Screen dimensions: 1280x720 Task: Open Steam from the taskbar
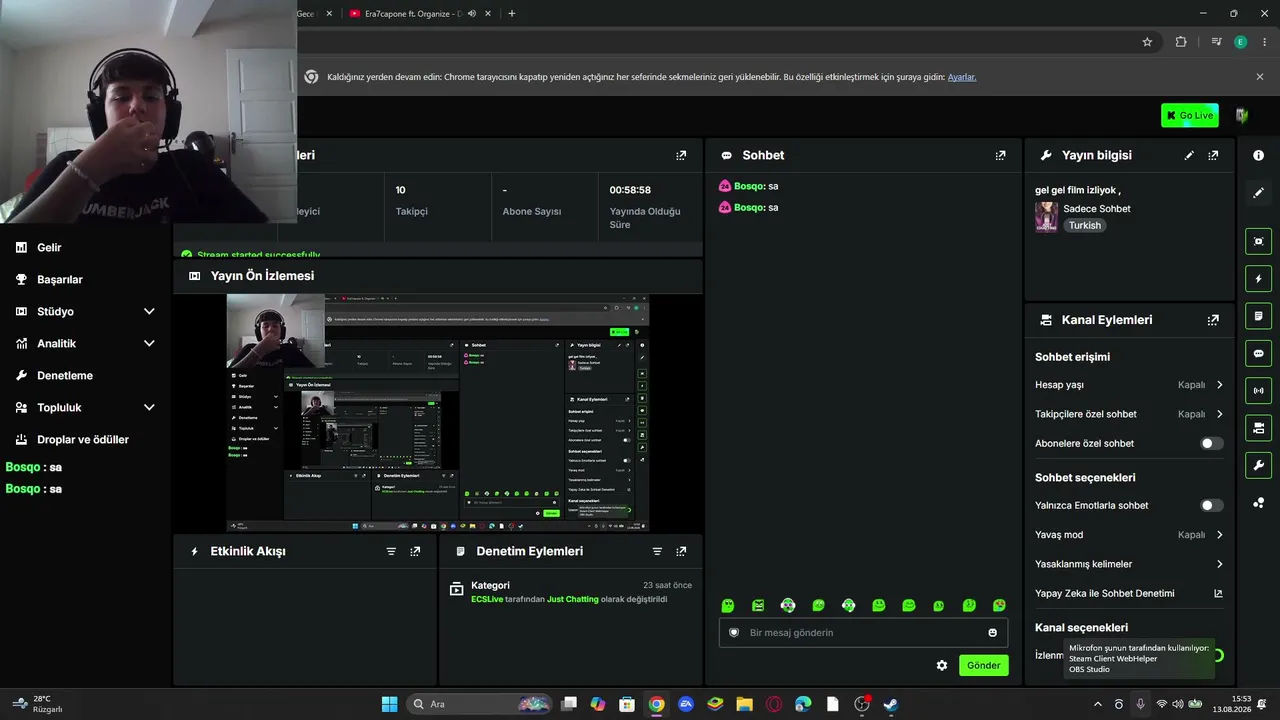891,704
